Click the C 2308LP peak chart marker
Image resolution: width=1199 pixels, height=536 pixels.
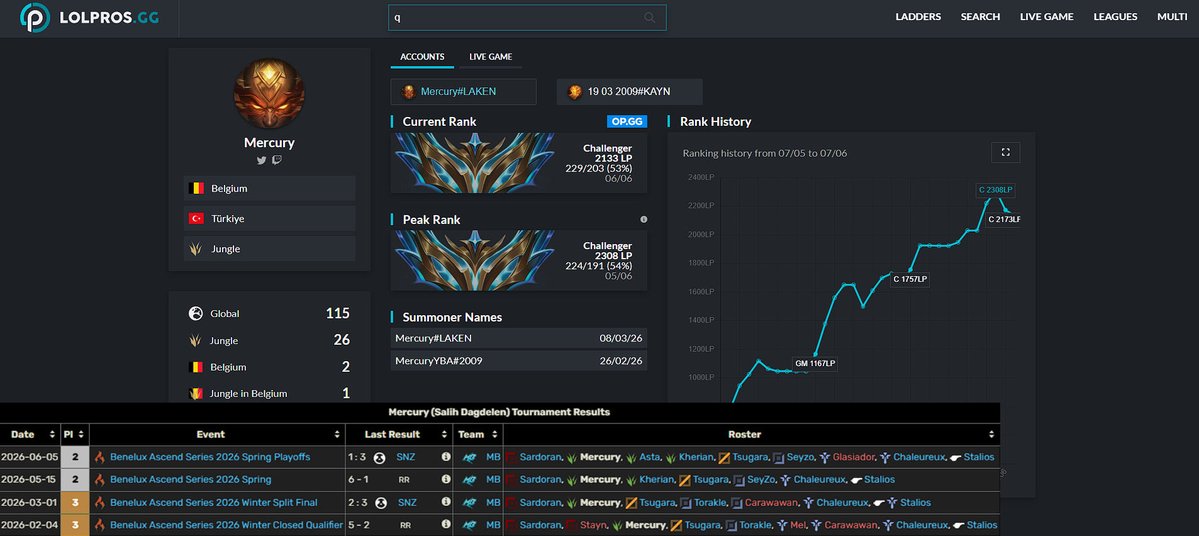(x=996, y=190)
